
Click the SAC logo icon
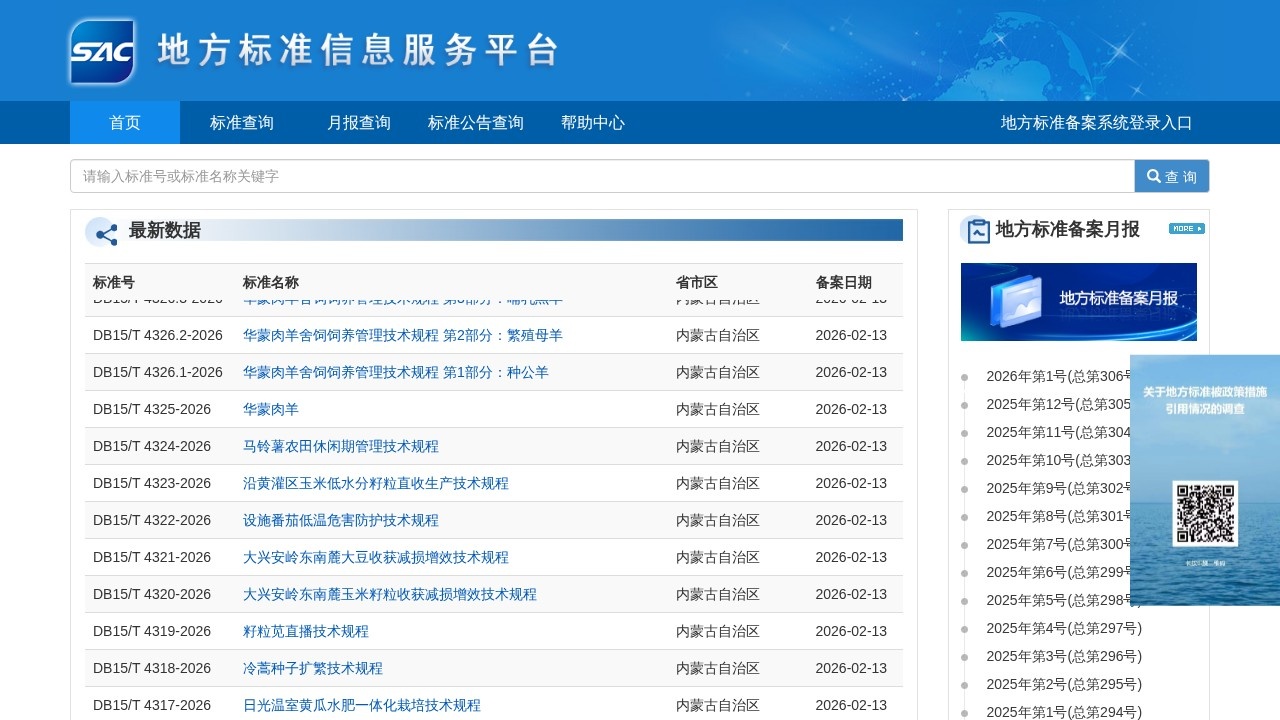click(102, 51)
